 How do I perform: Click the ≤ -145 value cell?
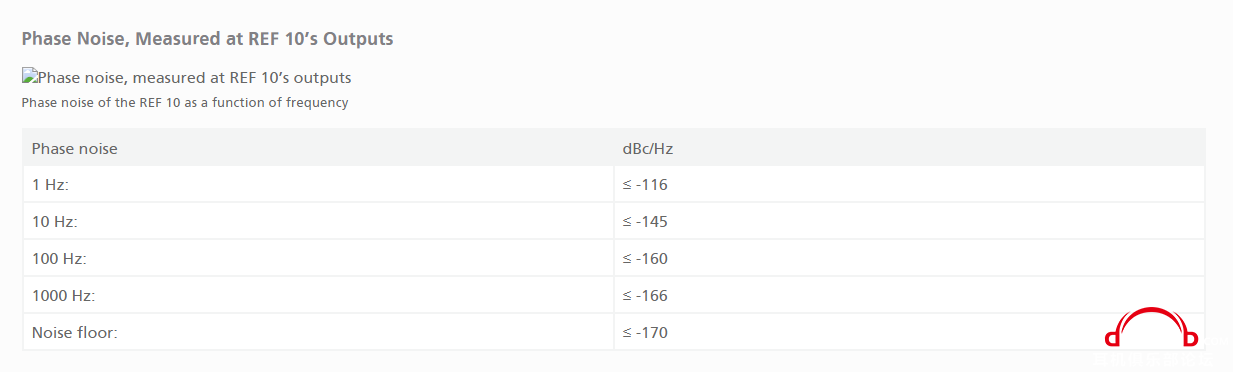click(645, 221)
